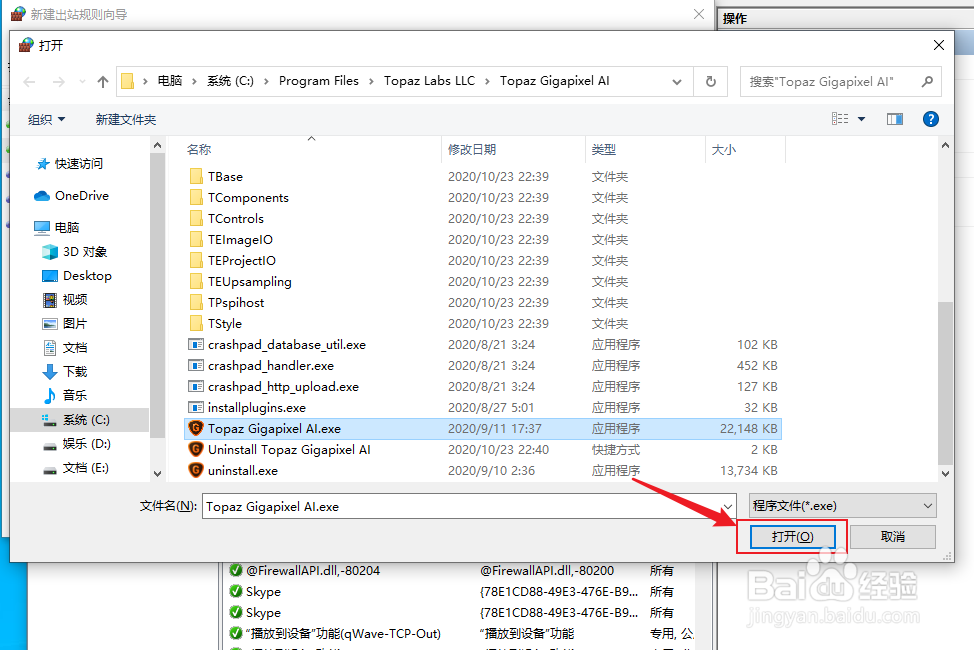This screenshot has width=974, height=650.
Task: Select 下载 folder in sidebar
Action: pyautogui.click(x=65, y=372)
